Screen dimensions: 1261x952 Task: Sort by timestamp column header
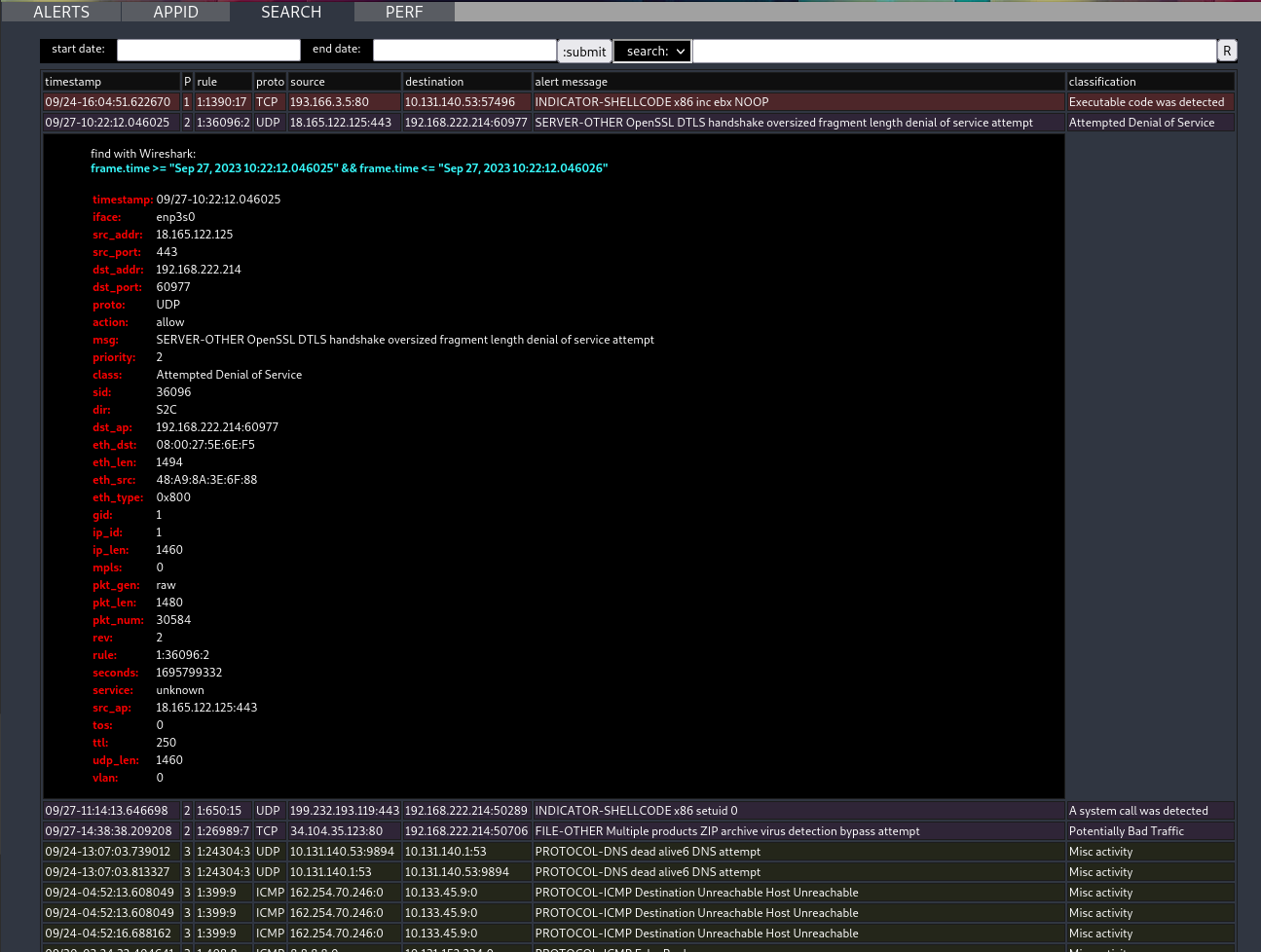(x=111, y=82)
